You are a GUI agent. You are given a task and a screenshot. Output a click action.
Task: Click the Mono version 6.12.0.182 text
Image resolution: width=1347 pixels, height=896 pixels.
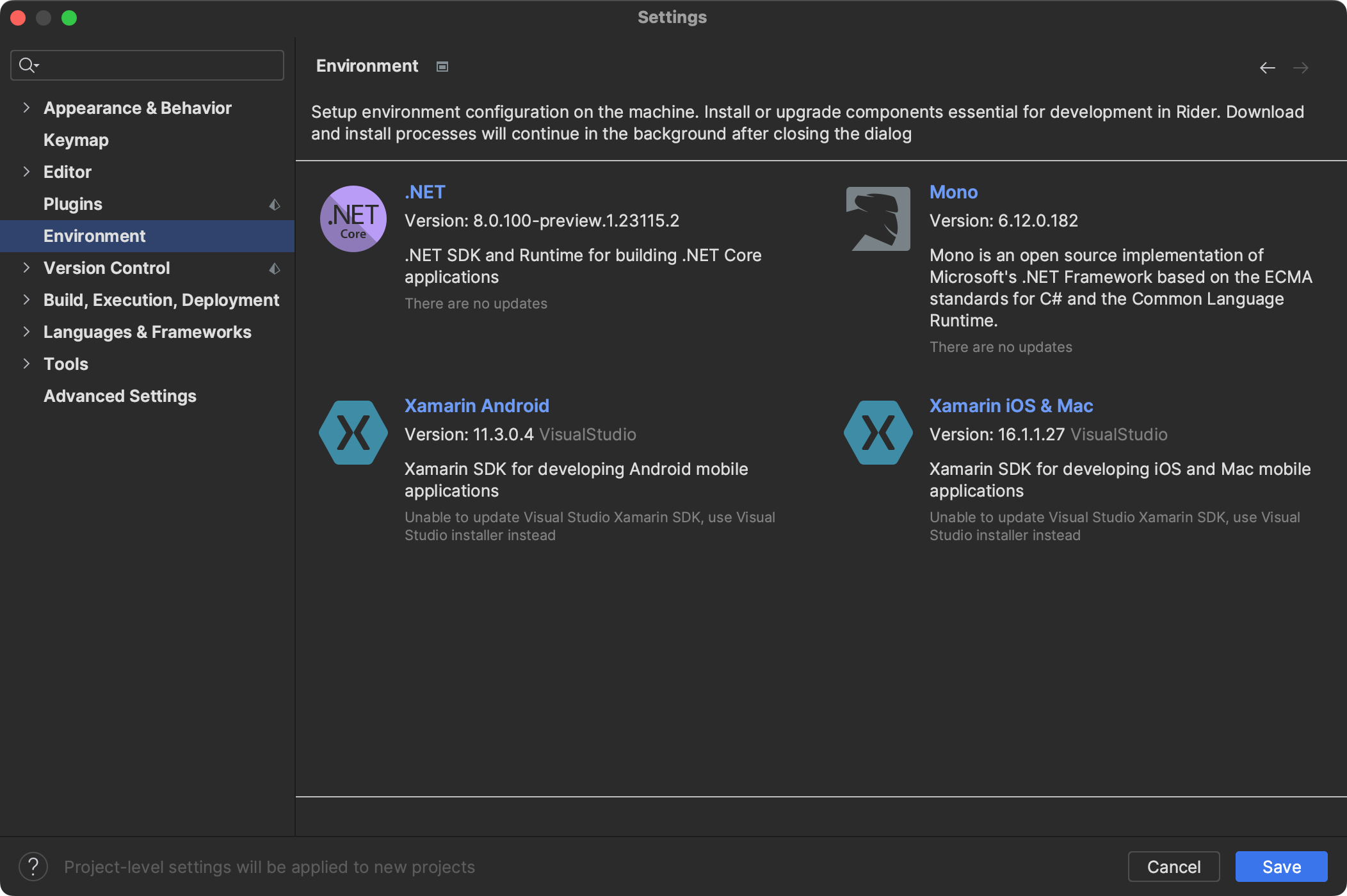(1004, 221)
